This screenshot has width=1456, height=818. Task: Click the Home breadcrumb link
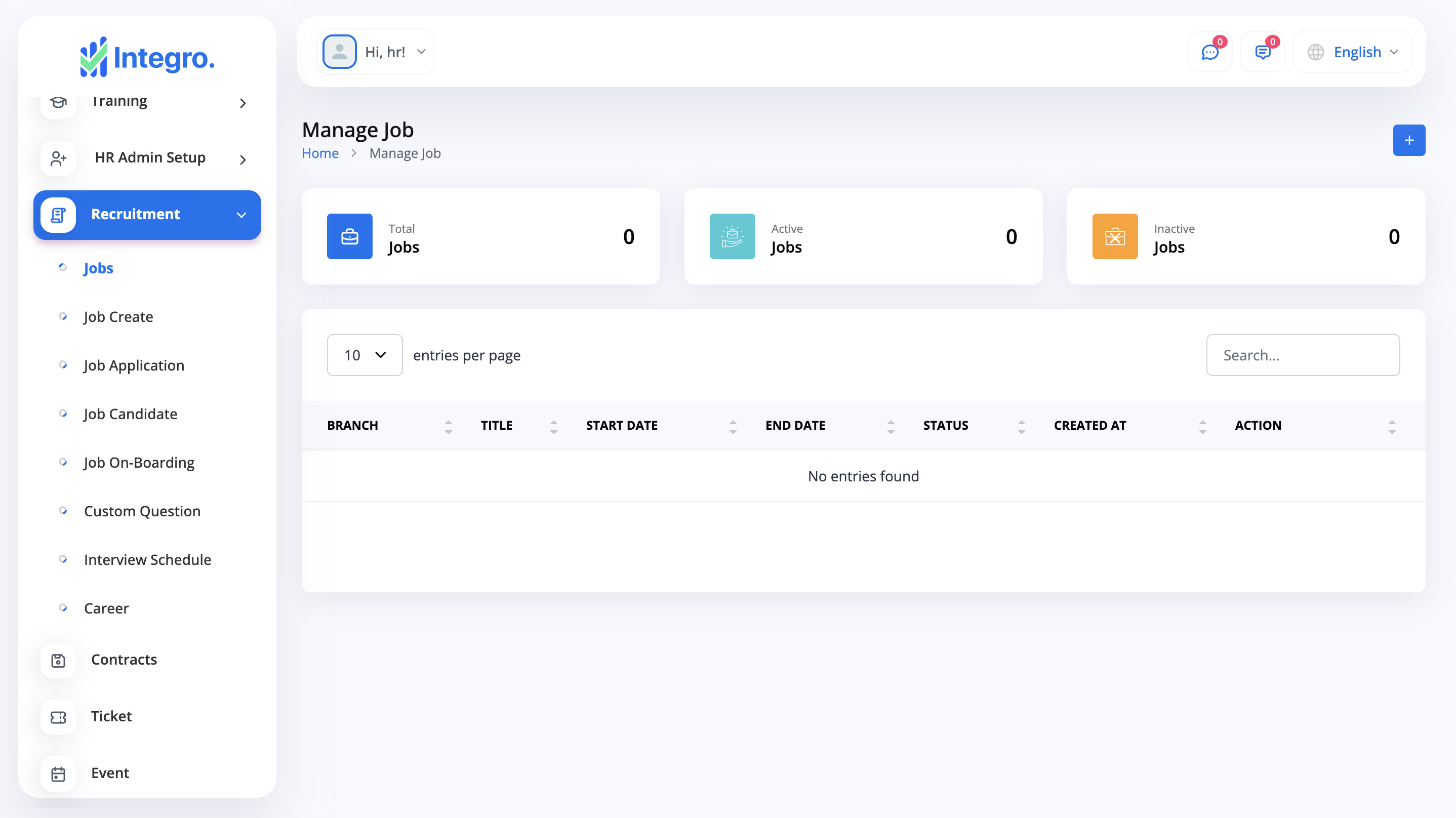pos(320,153)
